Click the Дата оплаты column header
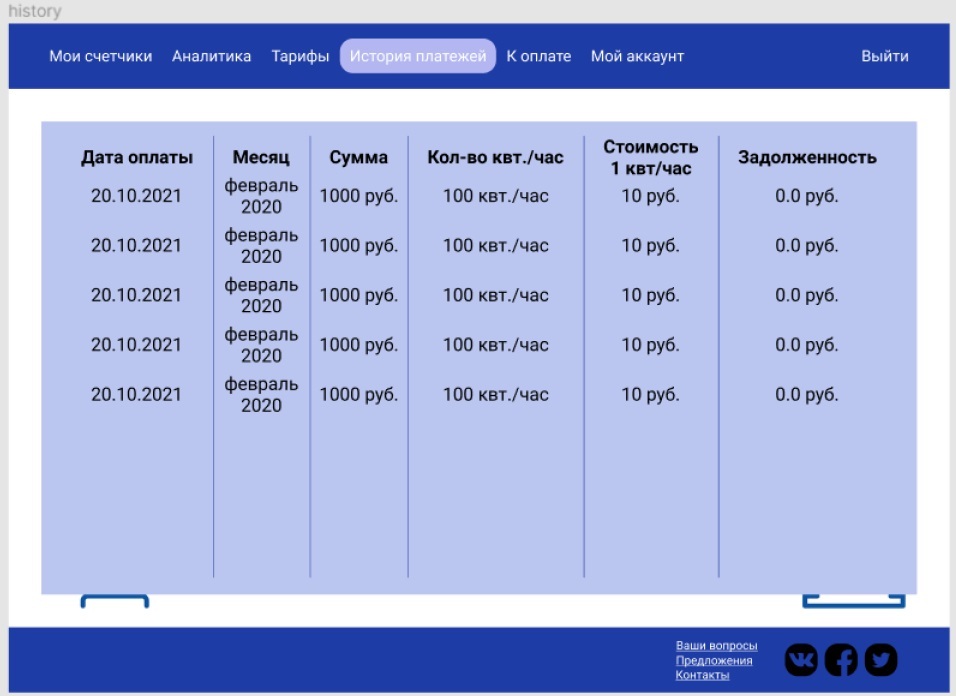The width and height of the screenshot is (956, 696). click(x=137, y=157)
